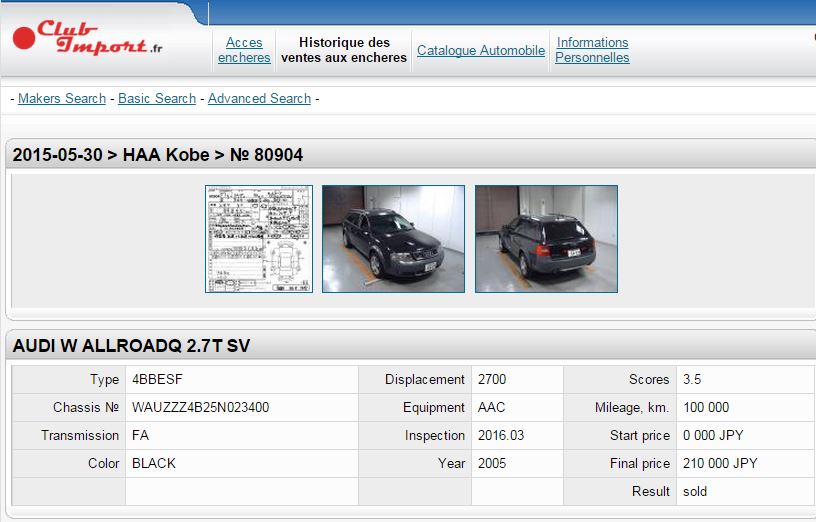Click the final price 210 000 JPY value
The image size is (816, 522).
click(x=718, y=464)
